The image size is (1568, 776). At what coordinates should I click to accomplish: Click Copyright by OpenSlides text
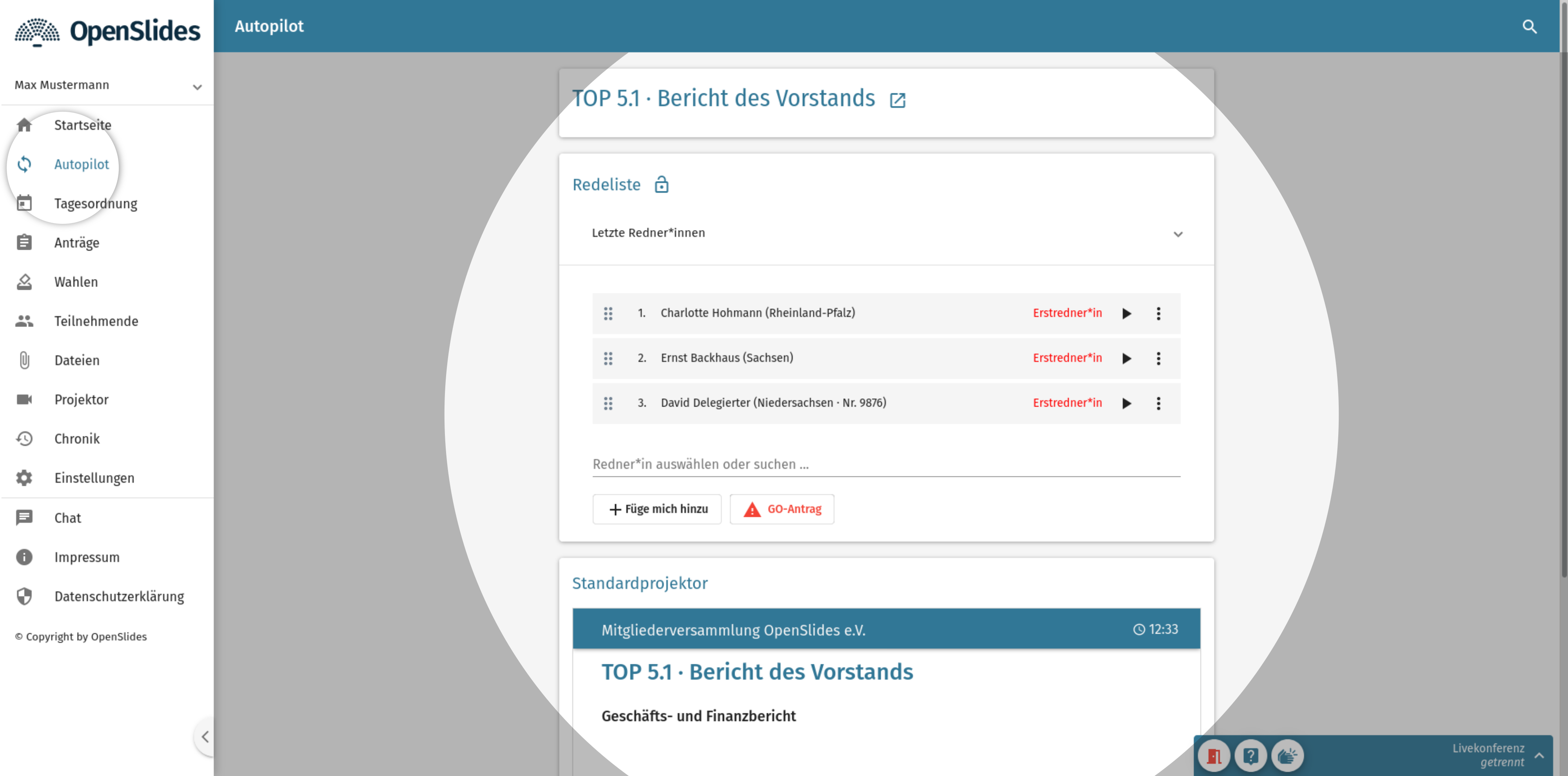81,637
